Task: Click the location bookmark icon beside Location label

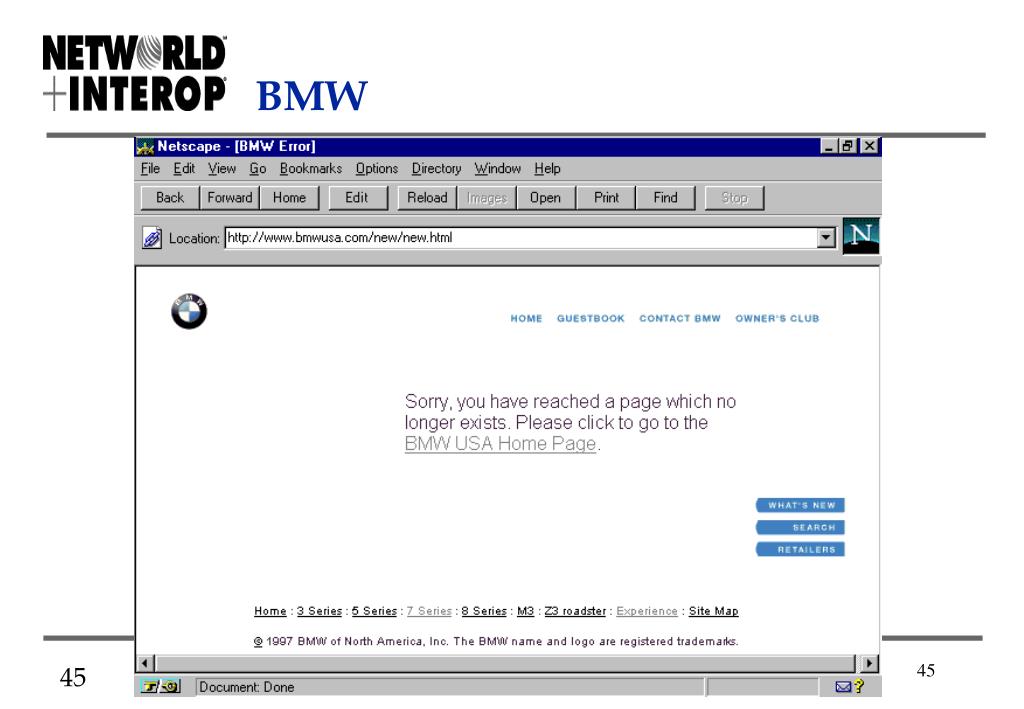Action: pyautogui.click(x=152, y=238)
